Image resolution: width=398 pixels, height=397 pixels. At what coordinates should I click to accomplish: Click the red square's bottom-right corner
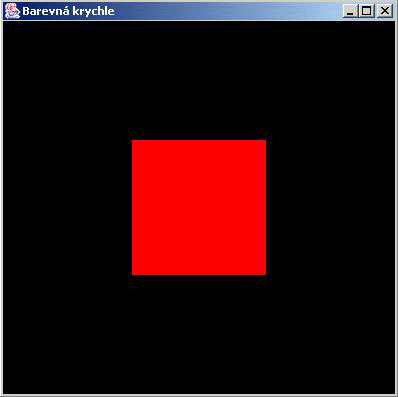(266, 275)
